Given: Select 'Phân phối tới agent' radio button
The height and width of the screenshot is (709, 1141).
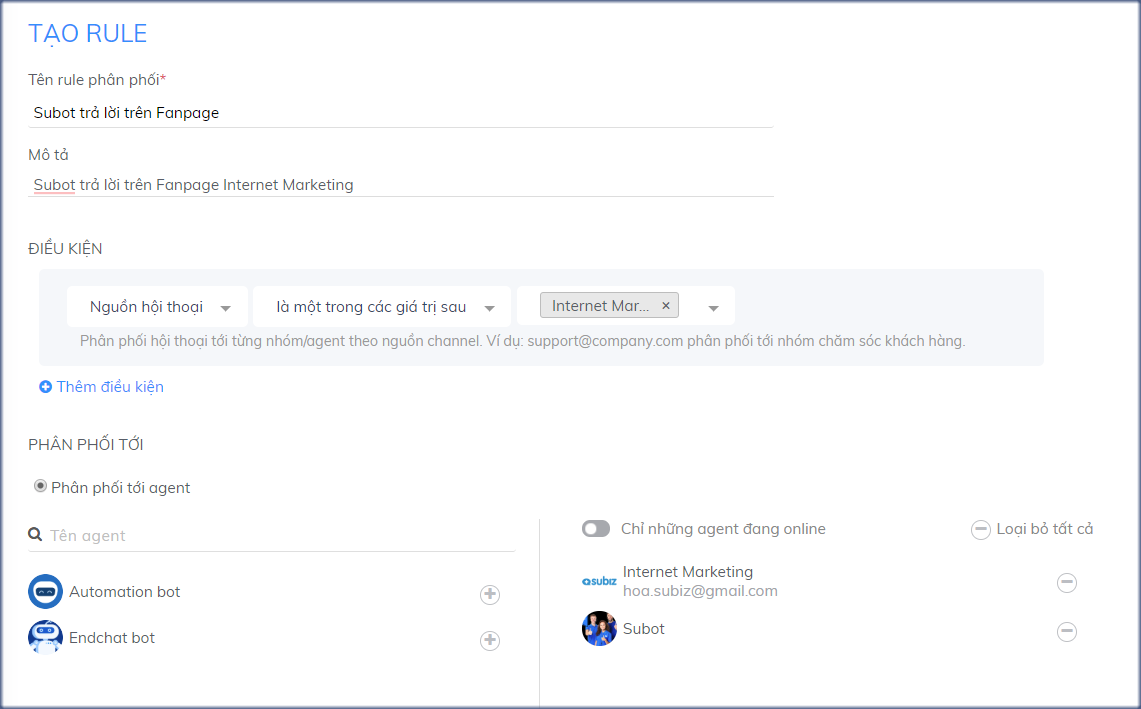Looking at the screenshot, I should 40,487.
